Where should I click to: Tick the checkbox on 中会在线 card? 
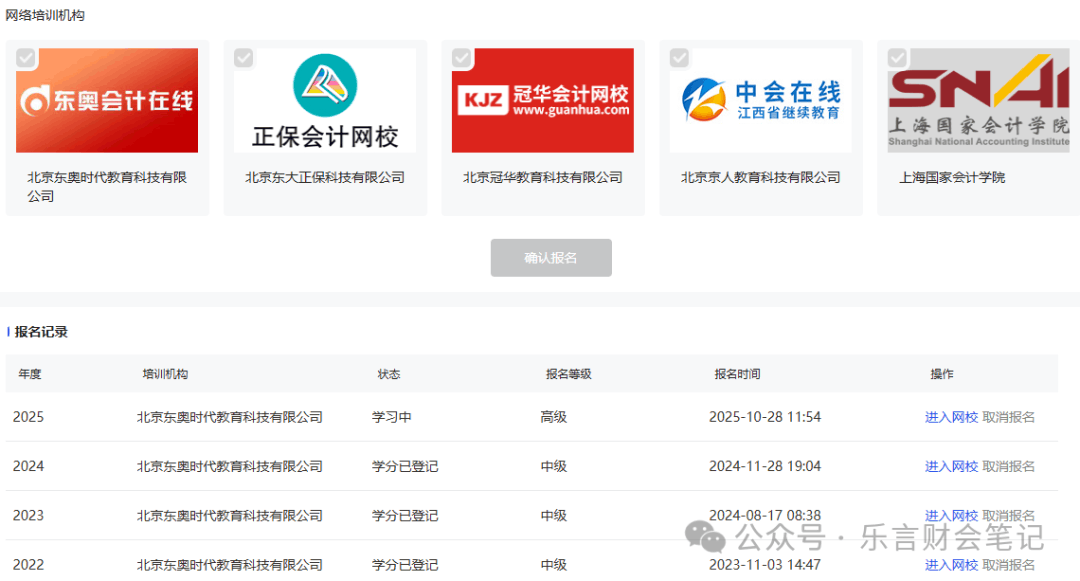click(680, 58)
